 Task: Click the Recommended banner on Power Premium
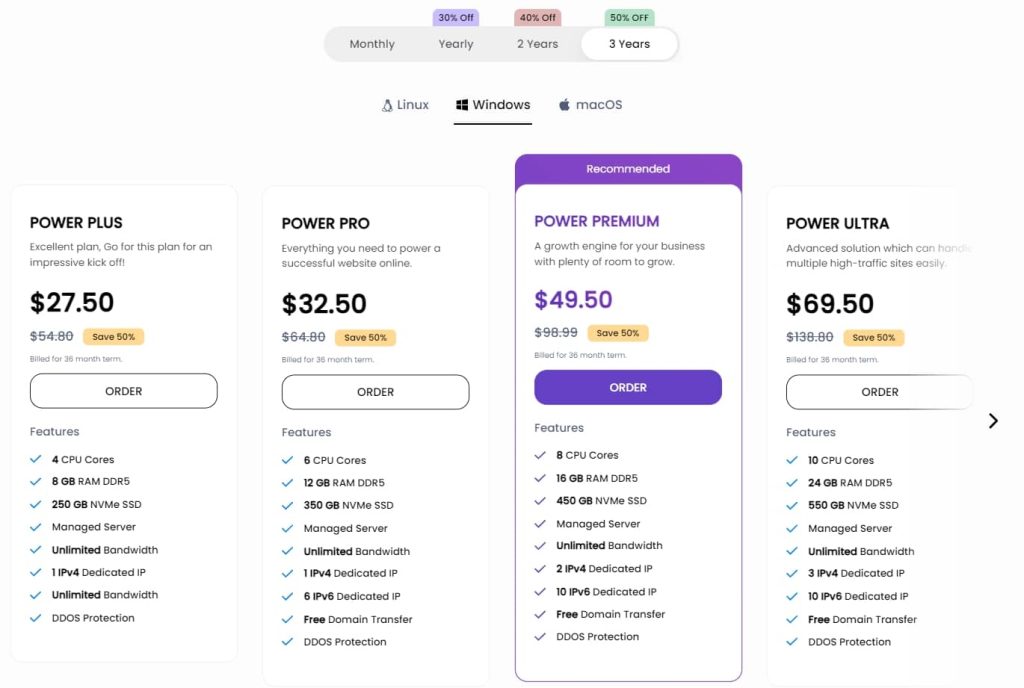628,168
